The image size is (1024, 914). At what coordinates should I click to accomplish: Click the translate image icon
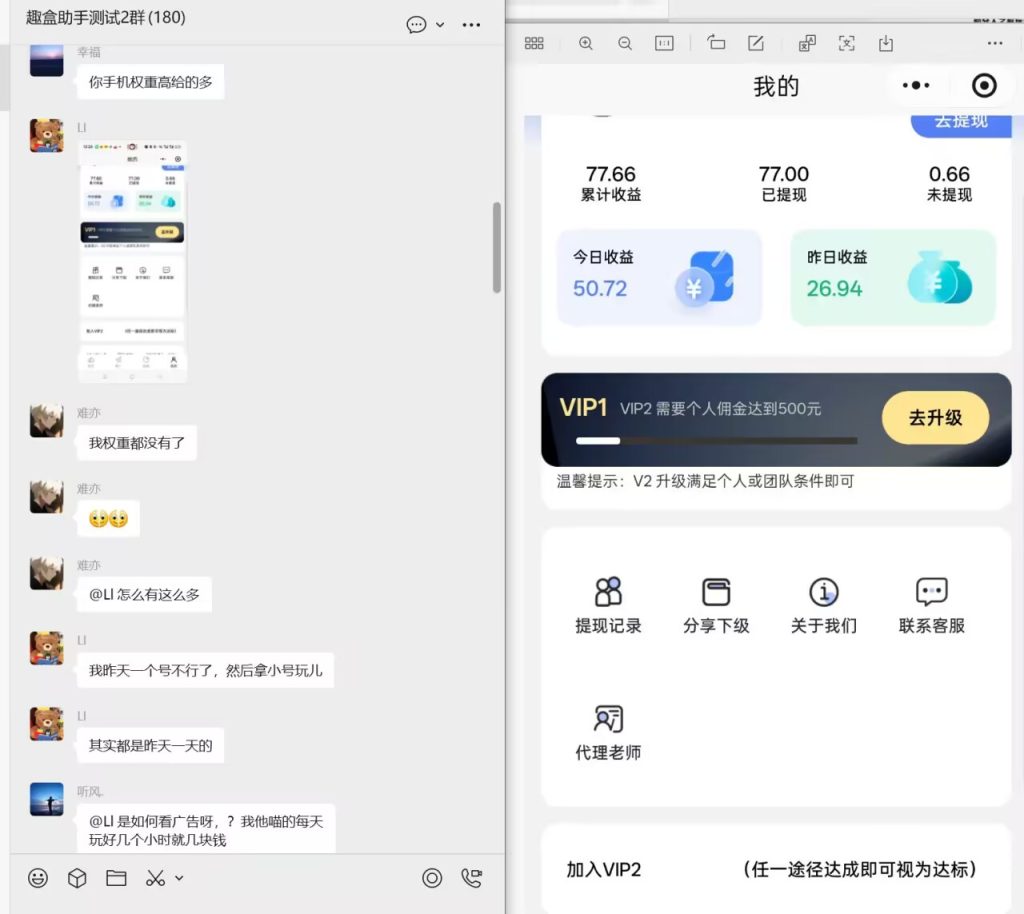[807, 43]
